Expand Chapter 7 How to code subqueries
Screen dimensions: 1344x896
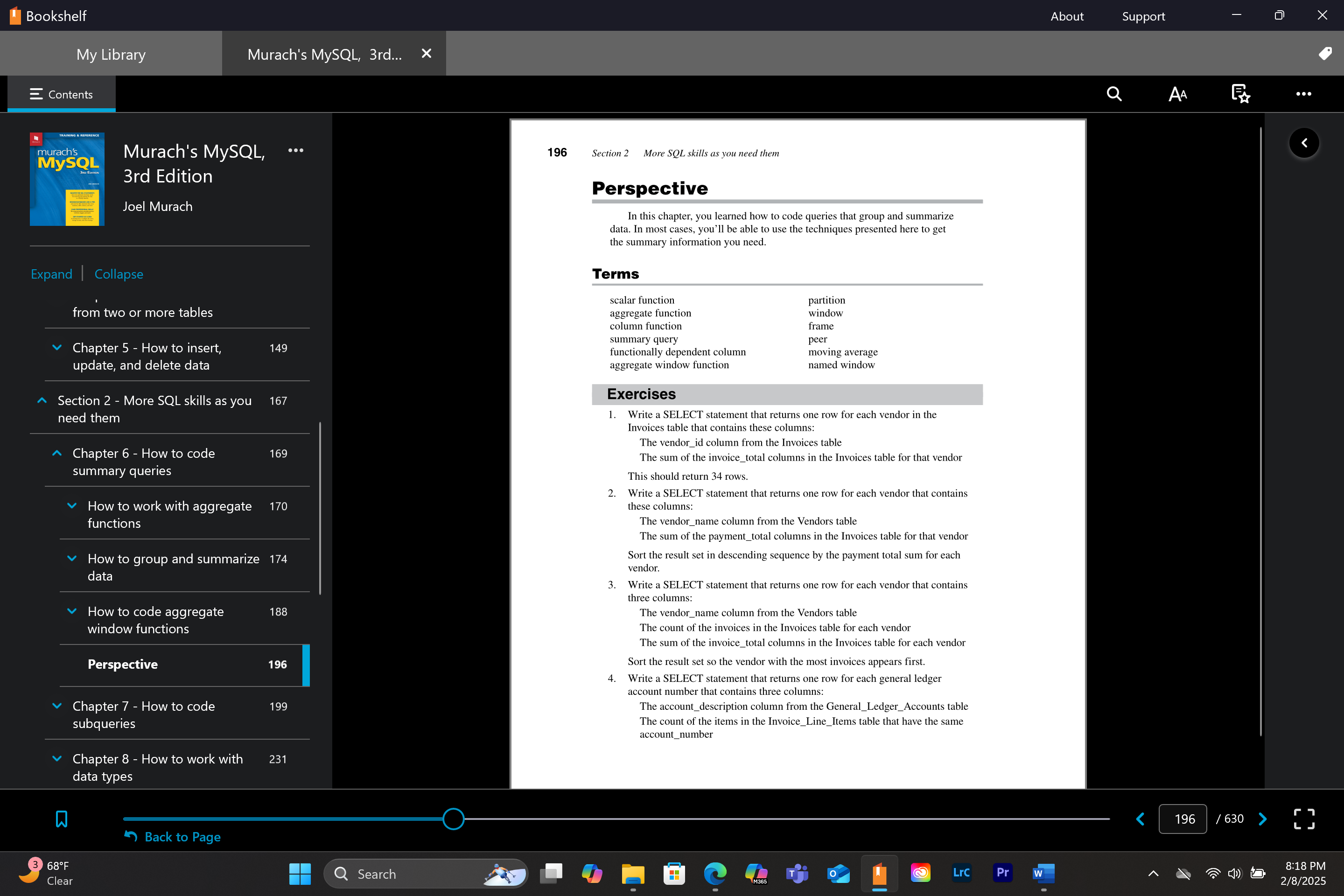[57, 706]
